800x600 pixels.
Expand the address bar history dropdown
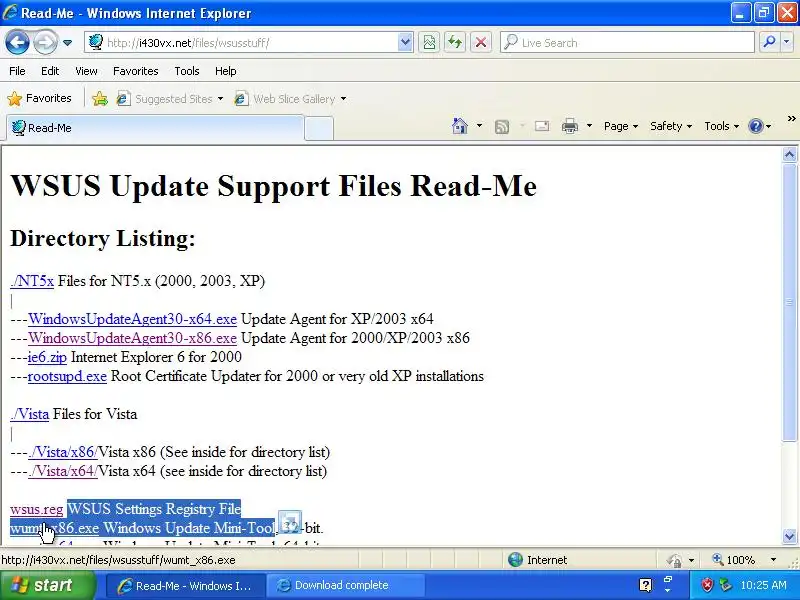405,42
